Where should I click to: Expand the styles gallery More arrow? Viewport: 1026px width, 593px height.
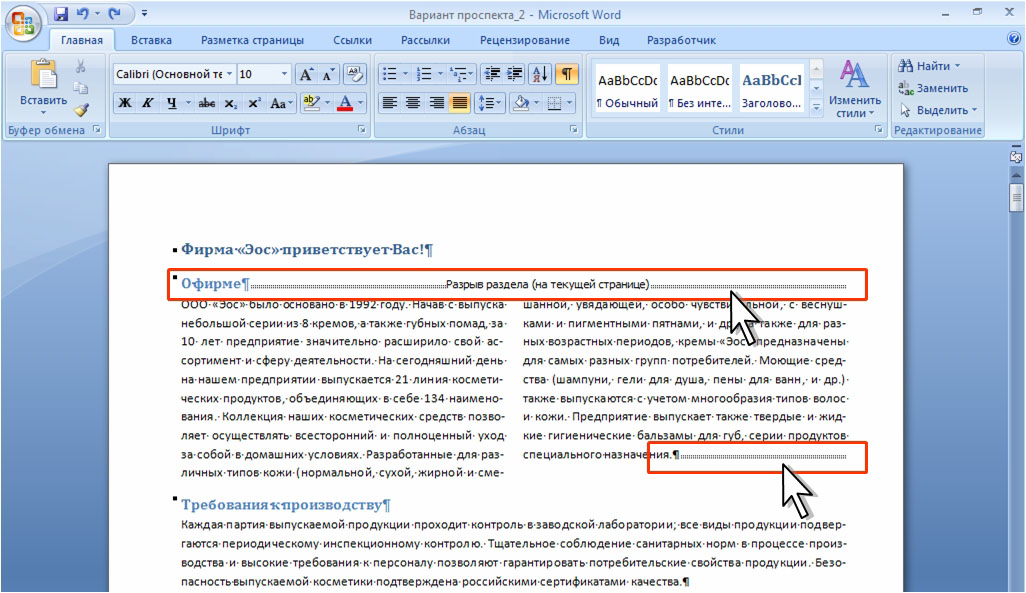816,107
